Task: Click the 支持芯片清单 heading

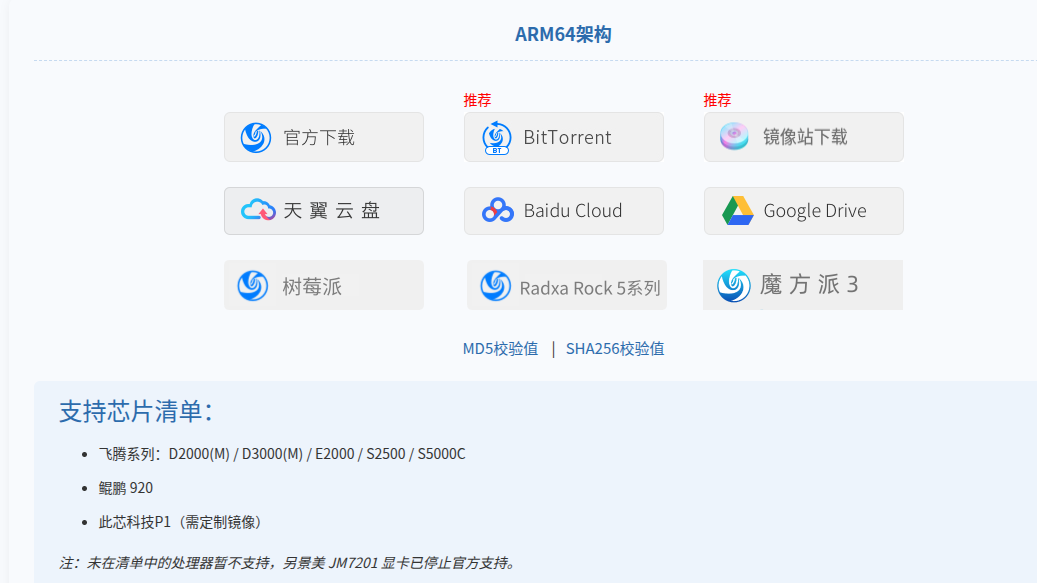Action: point(136,411)
